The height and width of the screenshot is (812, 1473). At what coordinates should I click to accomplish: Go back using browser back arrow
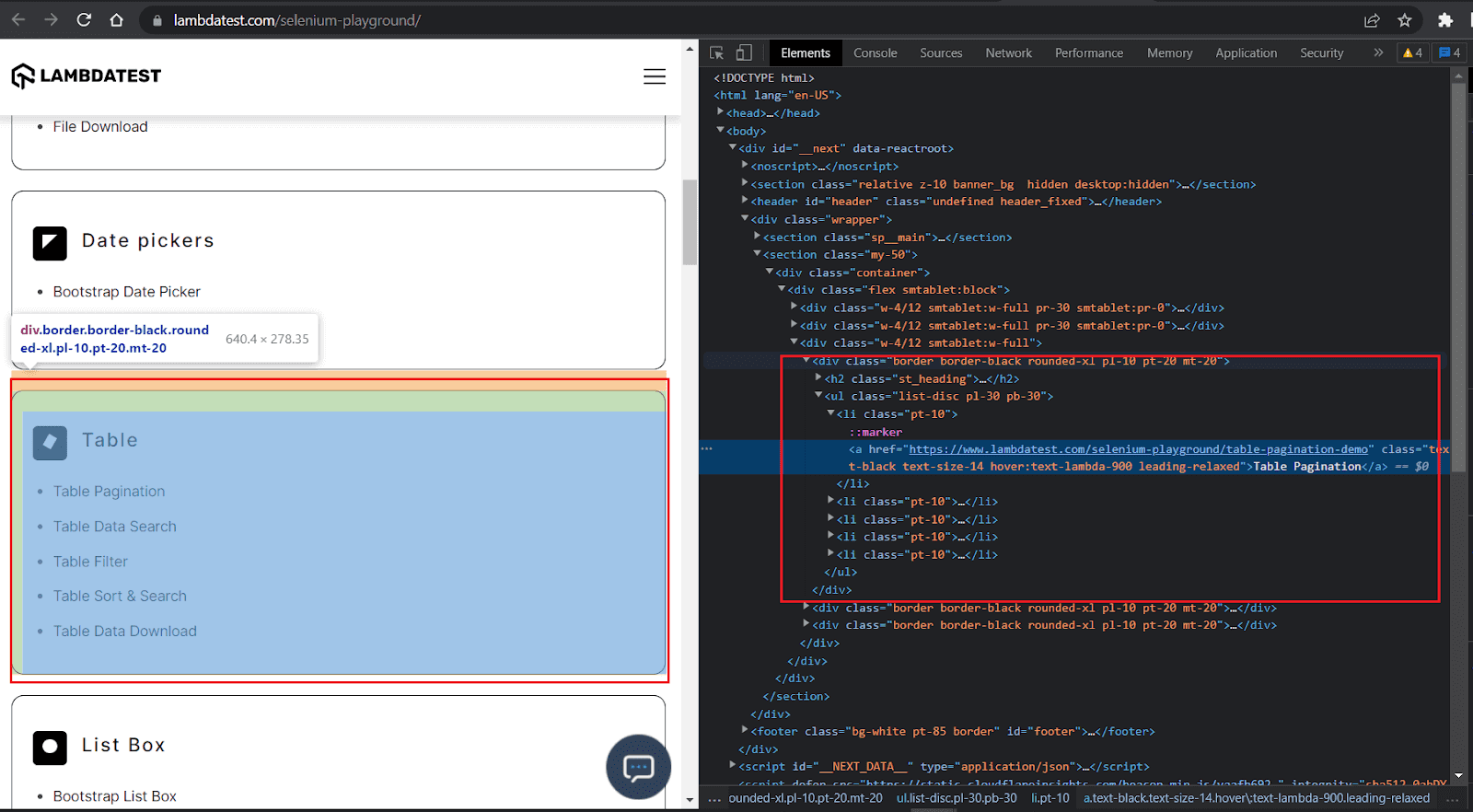click(x=18, y=19)
